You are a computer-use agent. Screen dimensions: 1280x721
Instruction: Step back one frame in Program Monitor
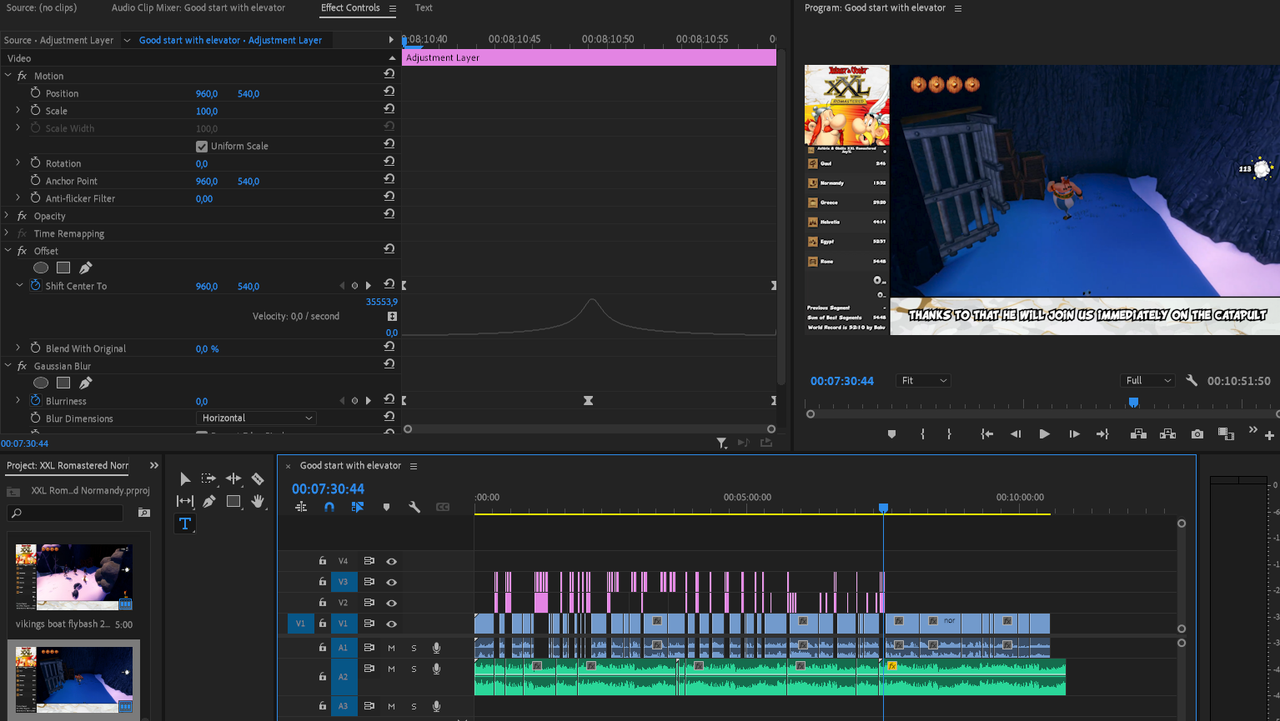pyautogui.click(x=1016, y=434)
